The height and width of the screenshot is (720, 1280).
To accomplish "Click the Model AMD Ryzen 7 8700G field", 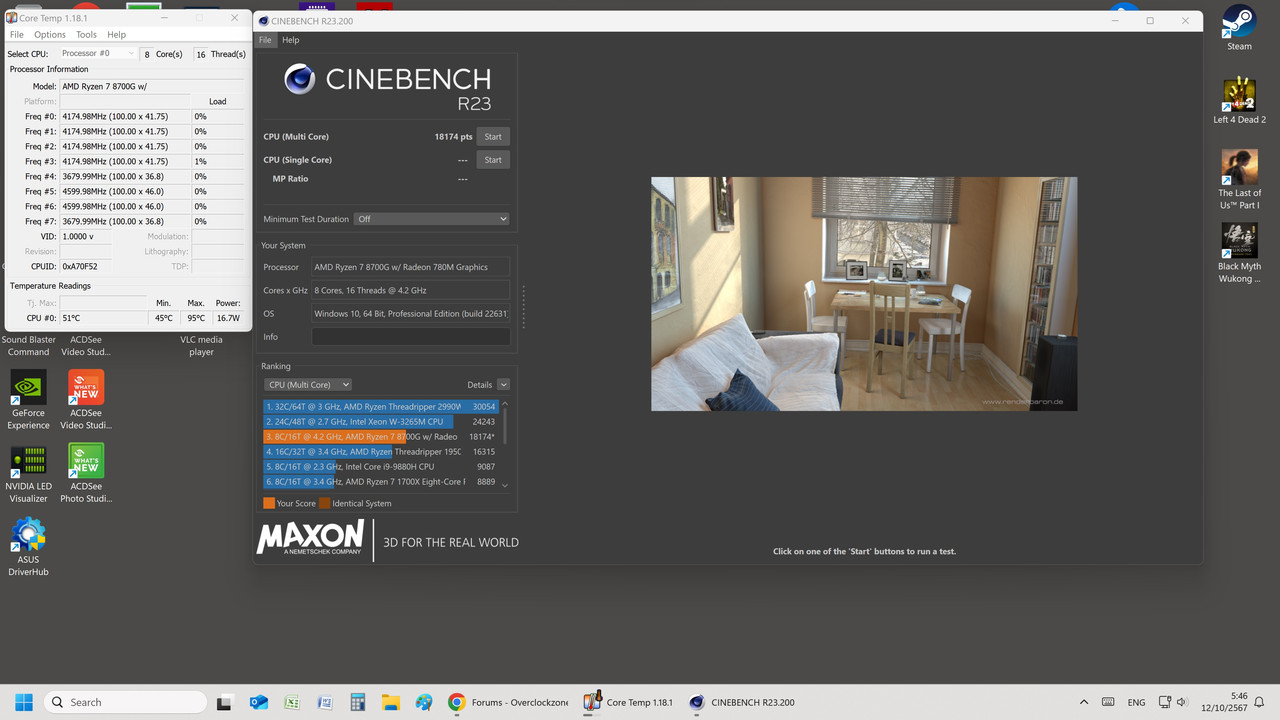I will 152,87.
